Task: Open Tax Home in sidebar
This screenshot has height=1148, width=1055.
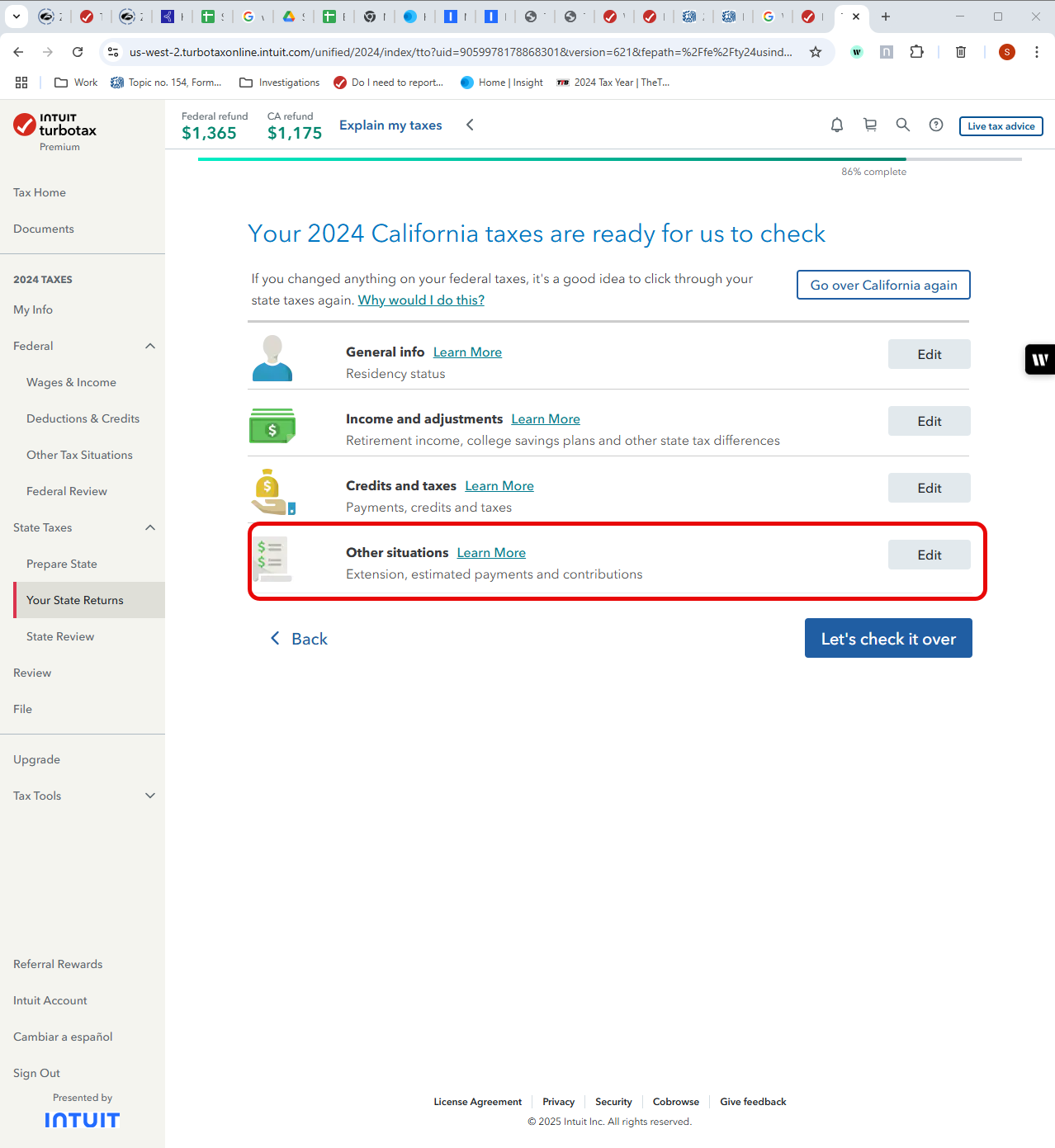Action: coord(40,192)
